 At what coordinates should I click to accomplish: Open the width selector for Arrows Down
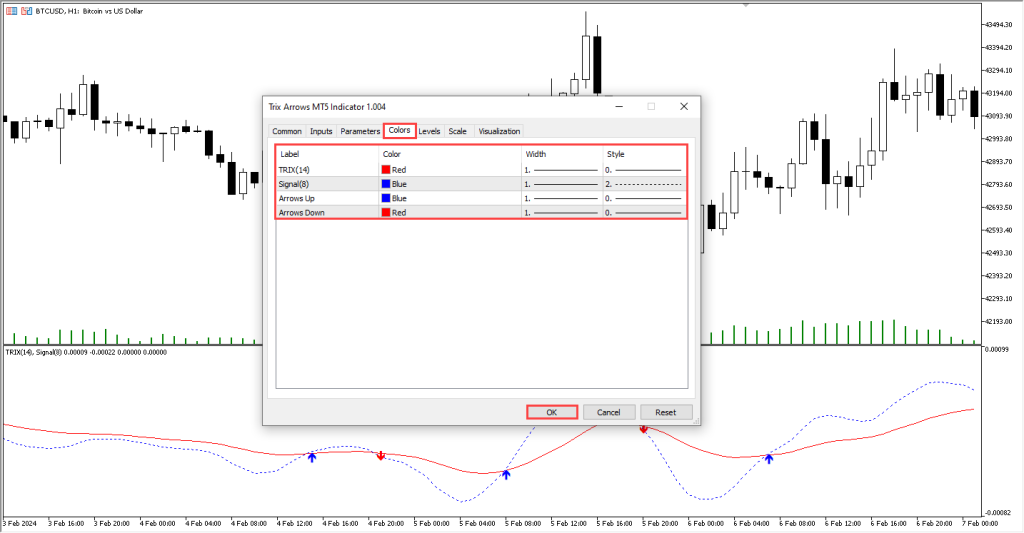click(x=562, y=213)
